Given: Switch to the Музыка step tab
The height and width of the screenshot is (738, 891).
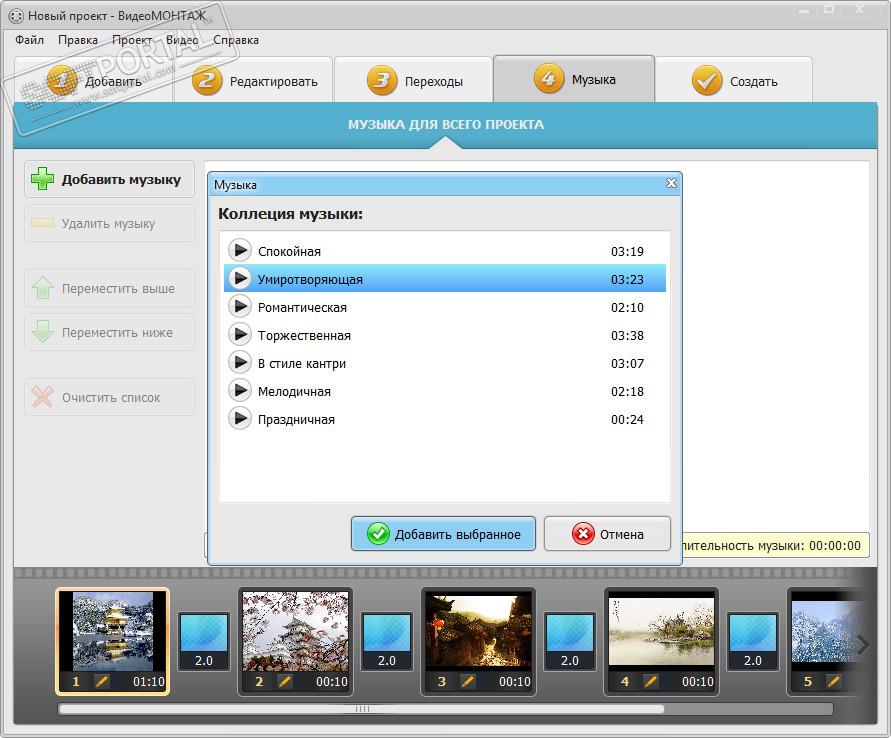Looking at the screenshot, I should click(574, 79).
